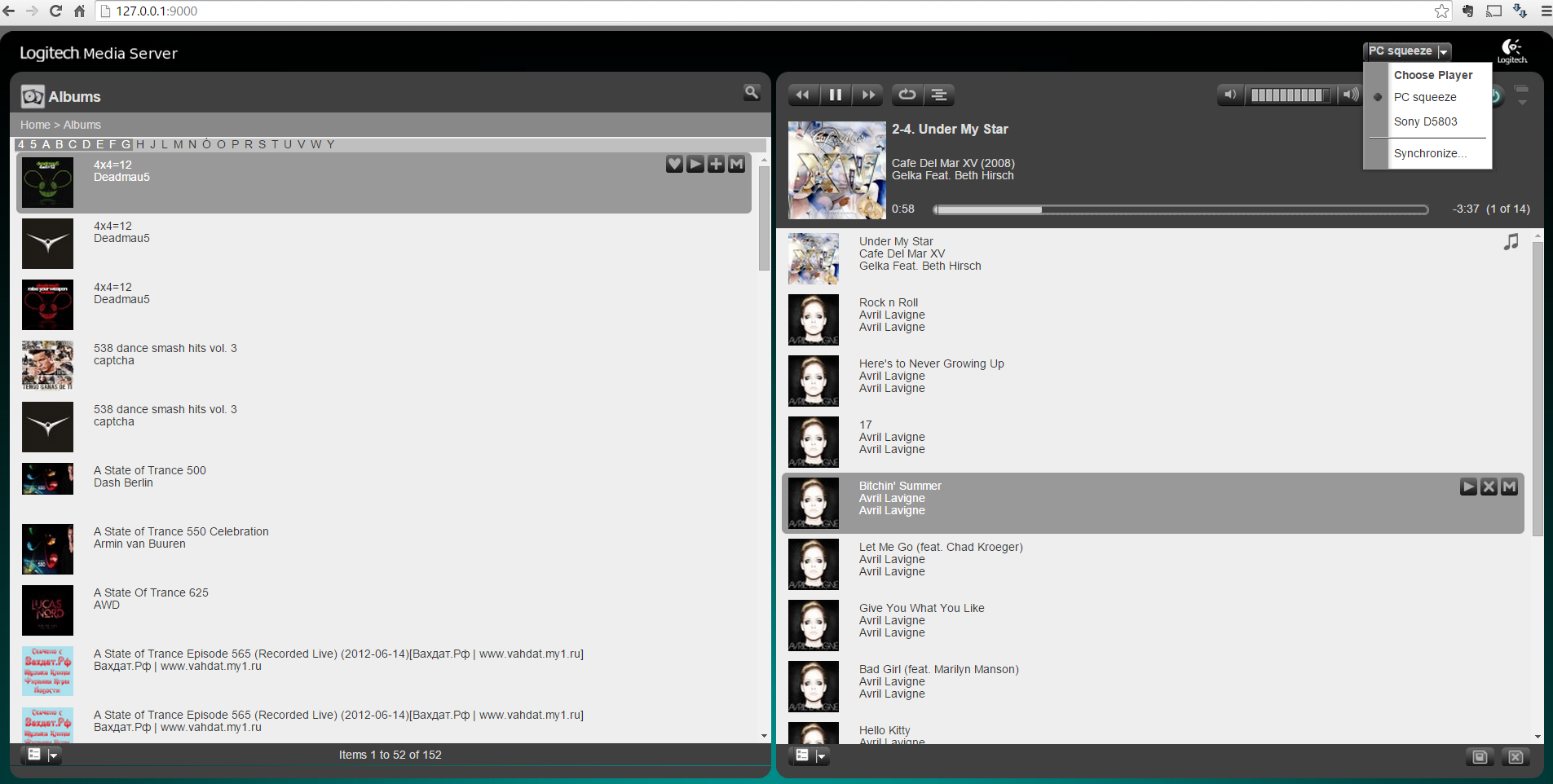Add 4x4=12 album to favorites
Viewport: 1553px width, 784px height.
coord(674,164)
